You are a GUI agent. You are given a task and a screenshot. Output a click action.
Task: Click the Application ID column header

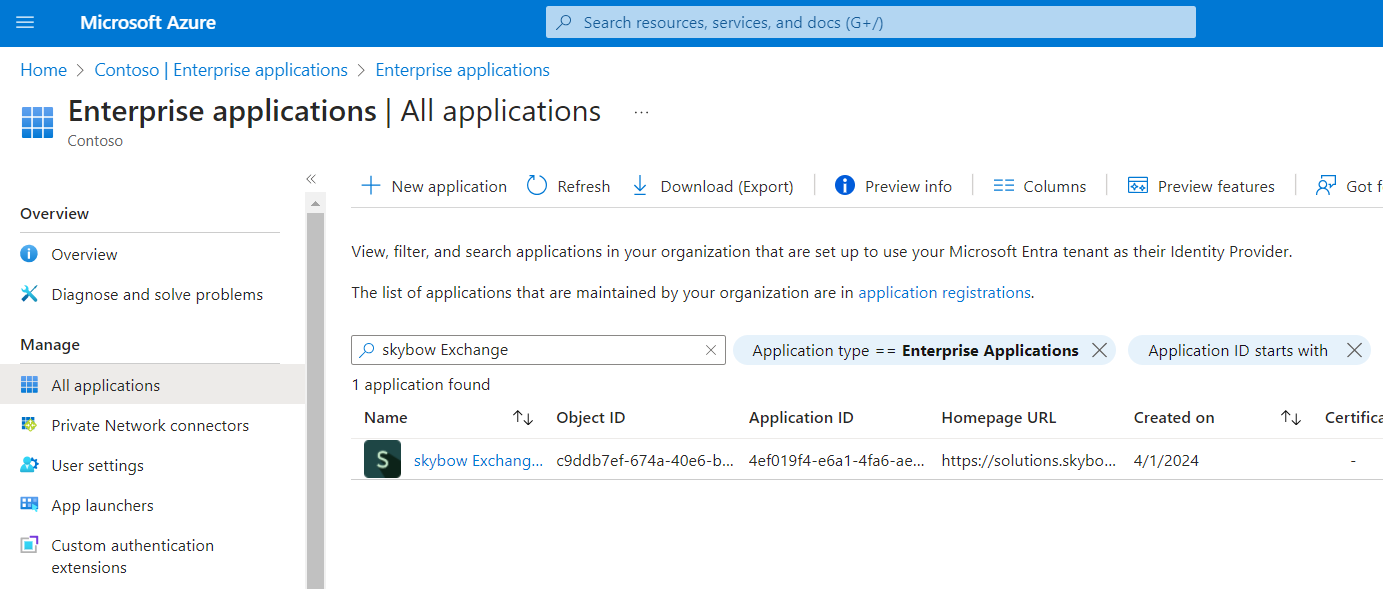[x=801, y=418]
